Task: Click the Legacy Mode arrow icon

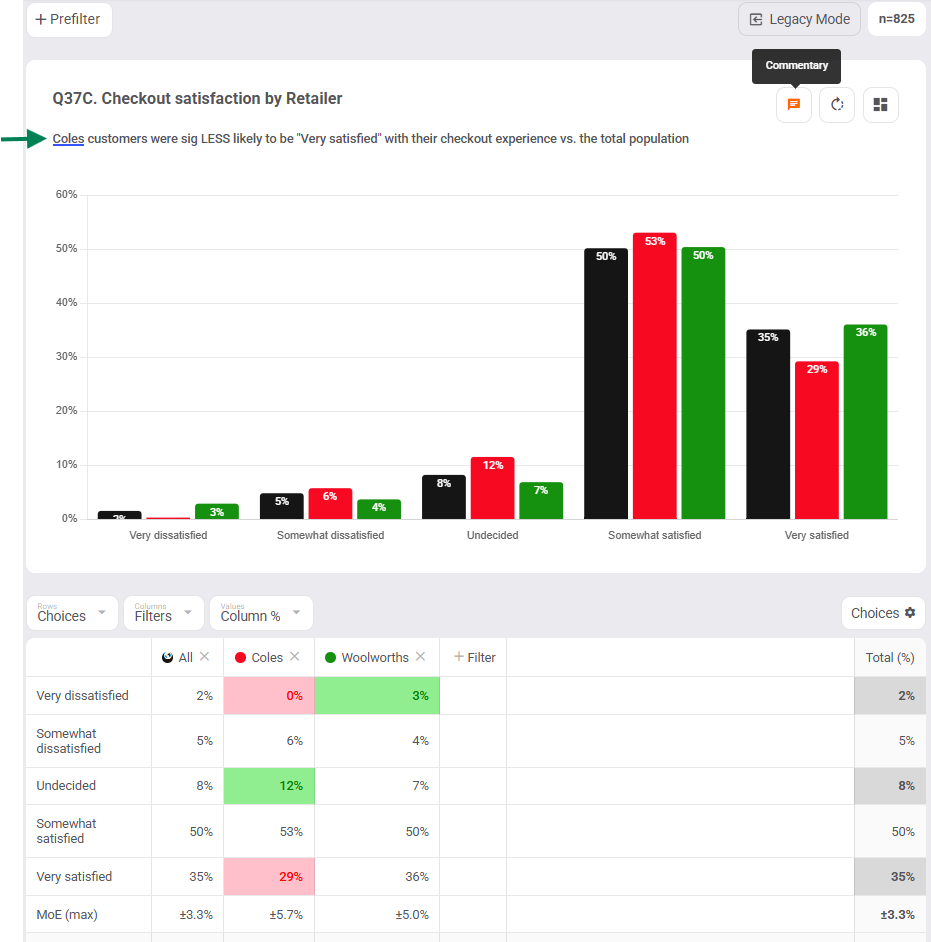Action: point(756,19)
